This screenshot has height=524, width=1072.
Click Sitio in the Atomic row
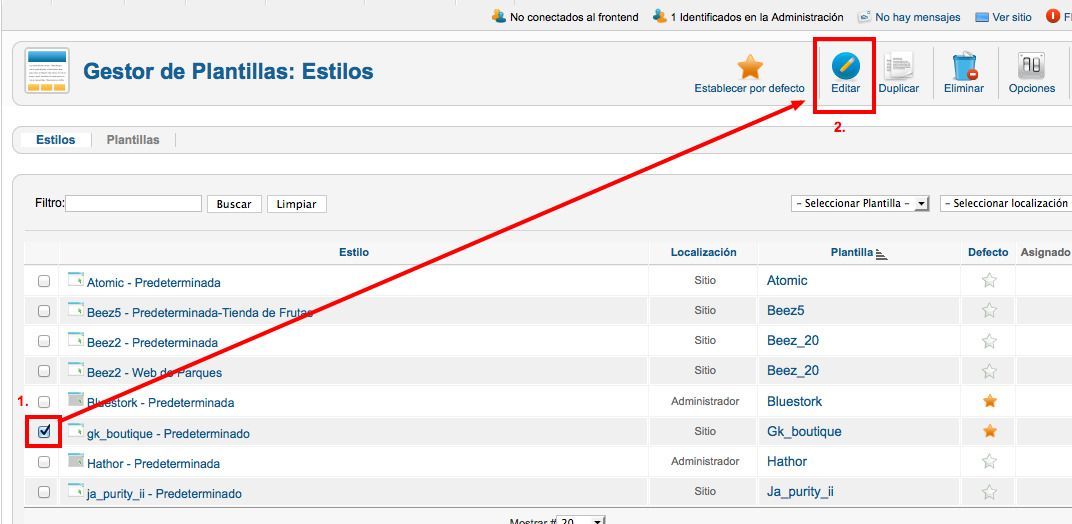[x=705, y=280]
